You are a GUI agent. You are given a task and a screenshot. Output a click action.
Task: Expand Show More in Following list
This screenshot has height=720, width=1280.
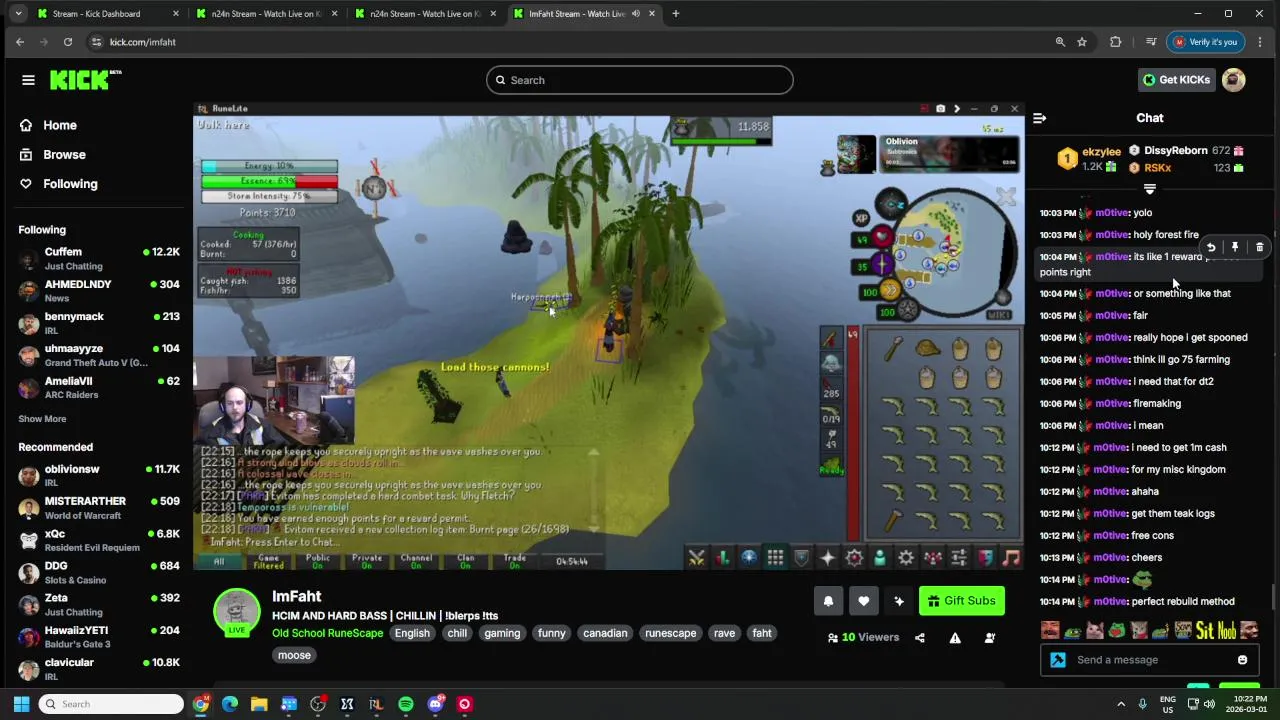[x=42, y=419]
